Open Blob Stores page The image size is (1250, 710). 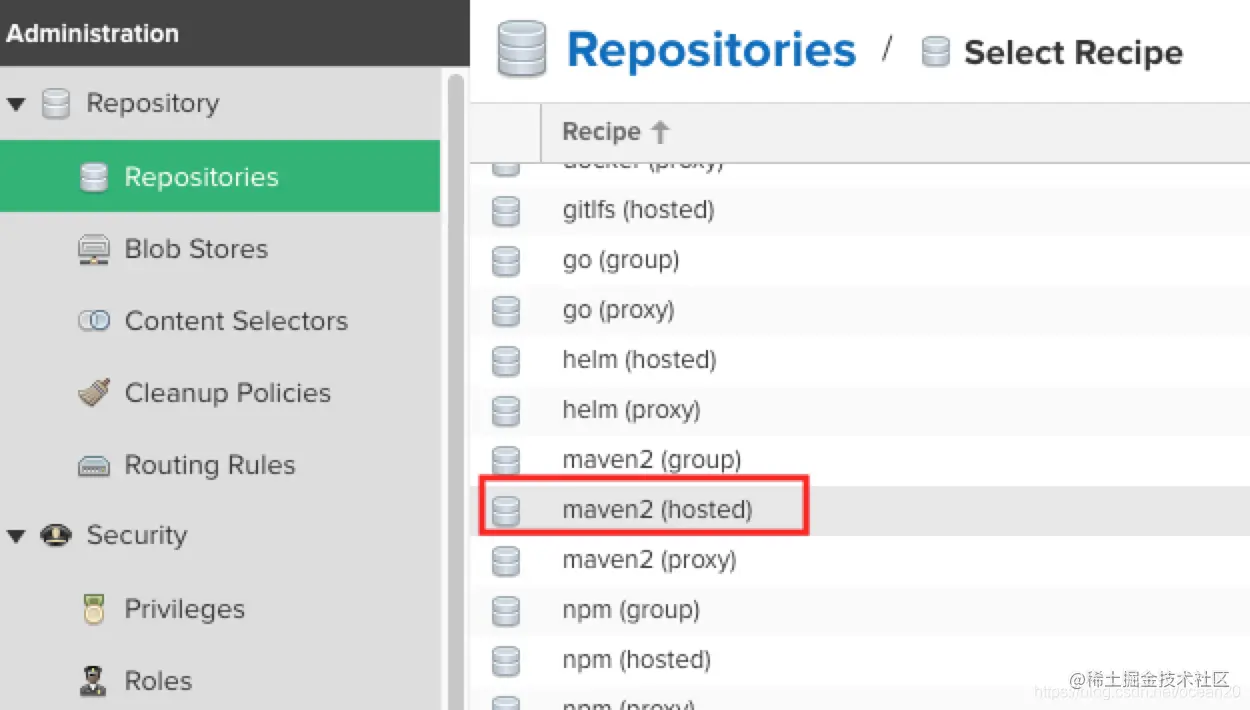[196, 249]
